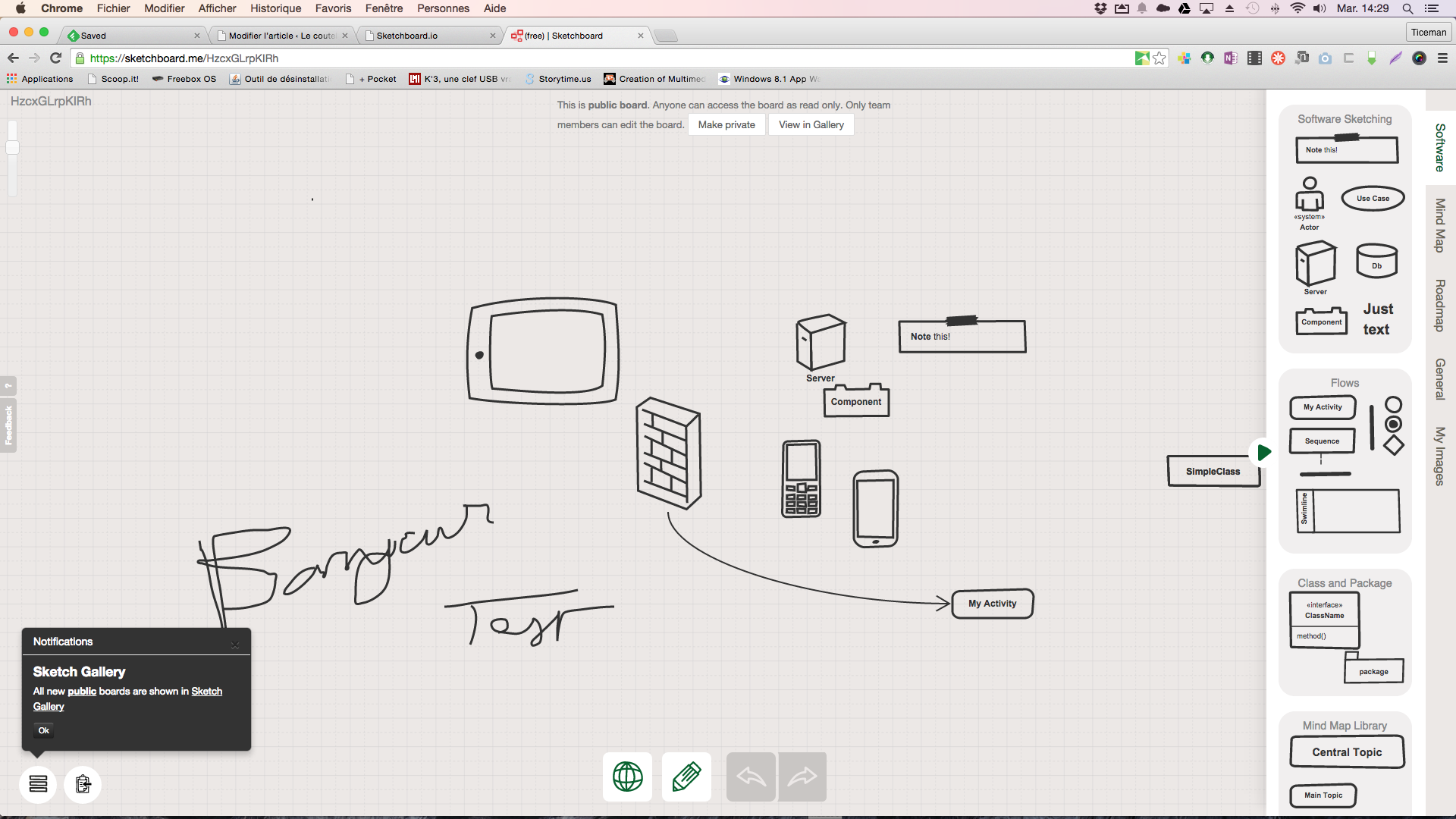1456x819 pixels.
Task: Select the feature phone shape on canvas
Action: 801,479
